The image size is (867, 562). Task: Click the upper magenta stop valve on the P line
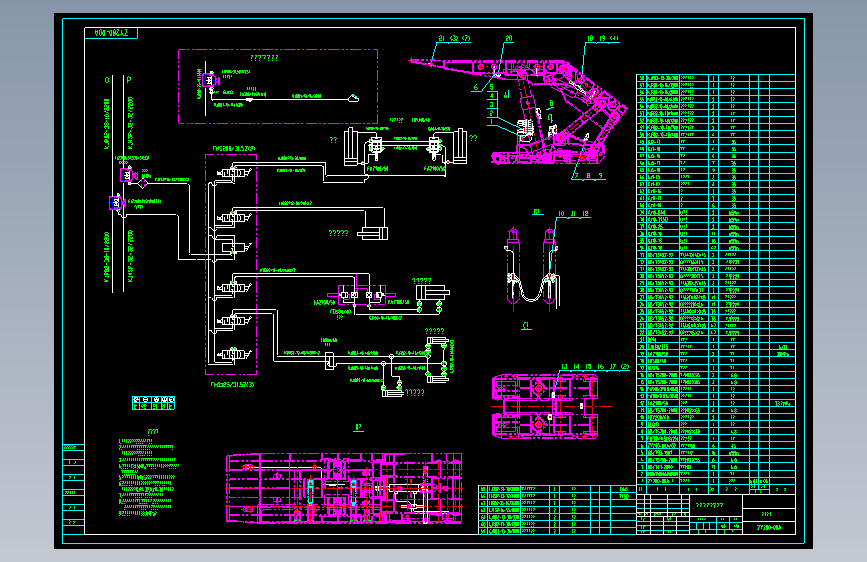[x=127, y=175]
